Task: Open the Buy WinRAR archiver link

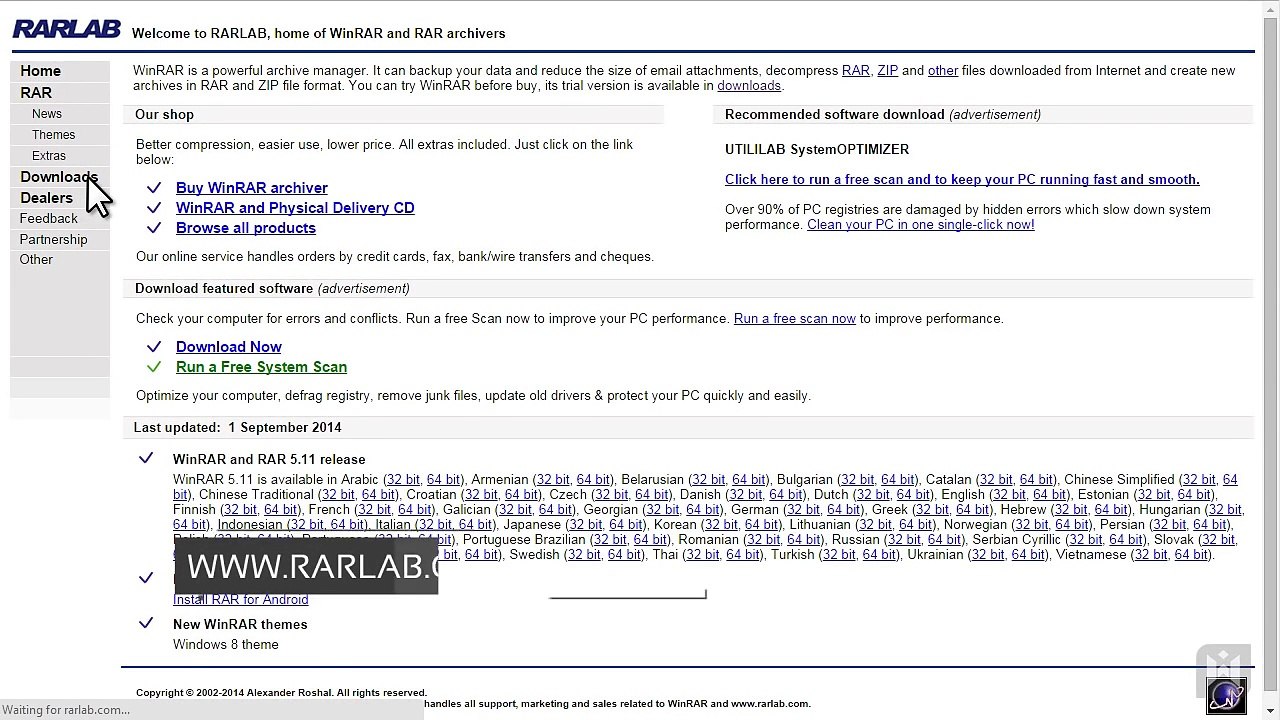Action: tap(251, 188)
